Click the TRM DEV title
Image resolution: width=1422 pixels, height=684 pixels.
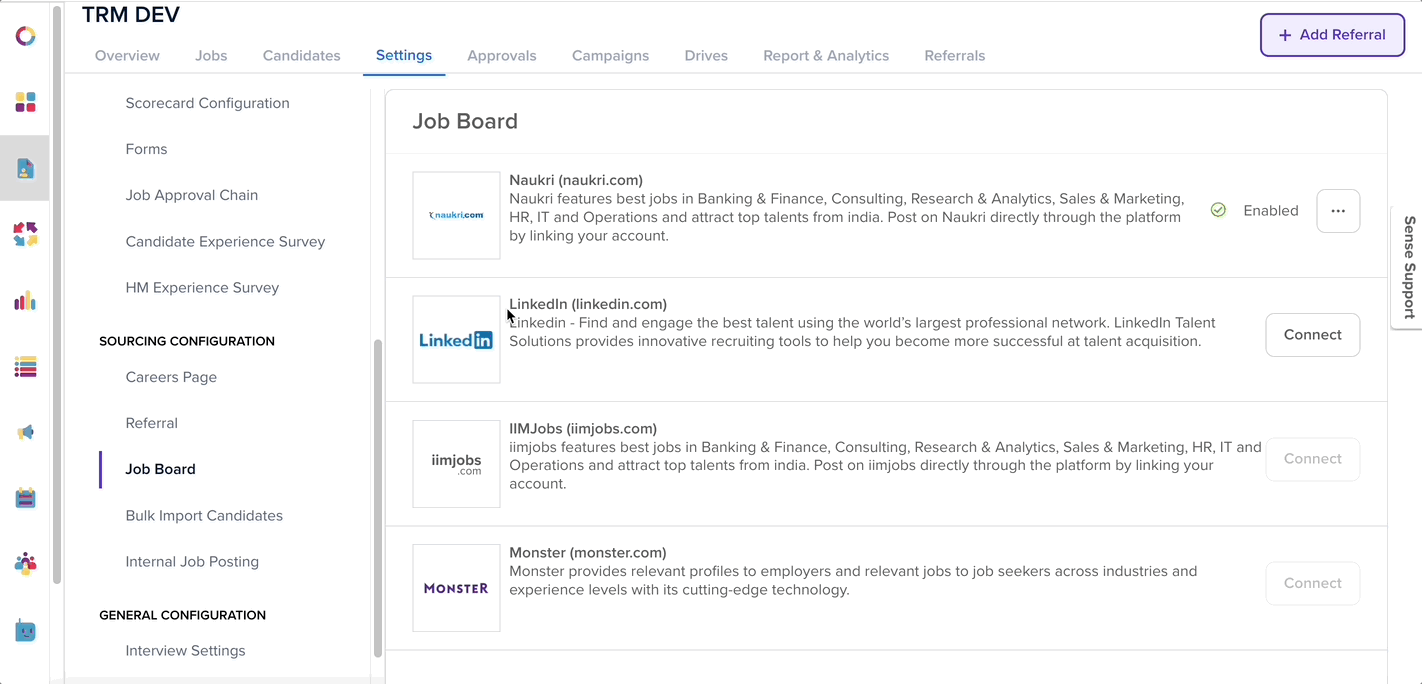[x=131, y=15]
